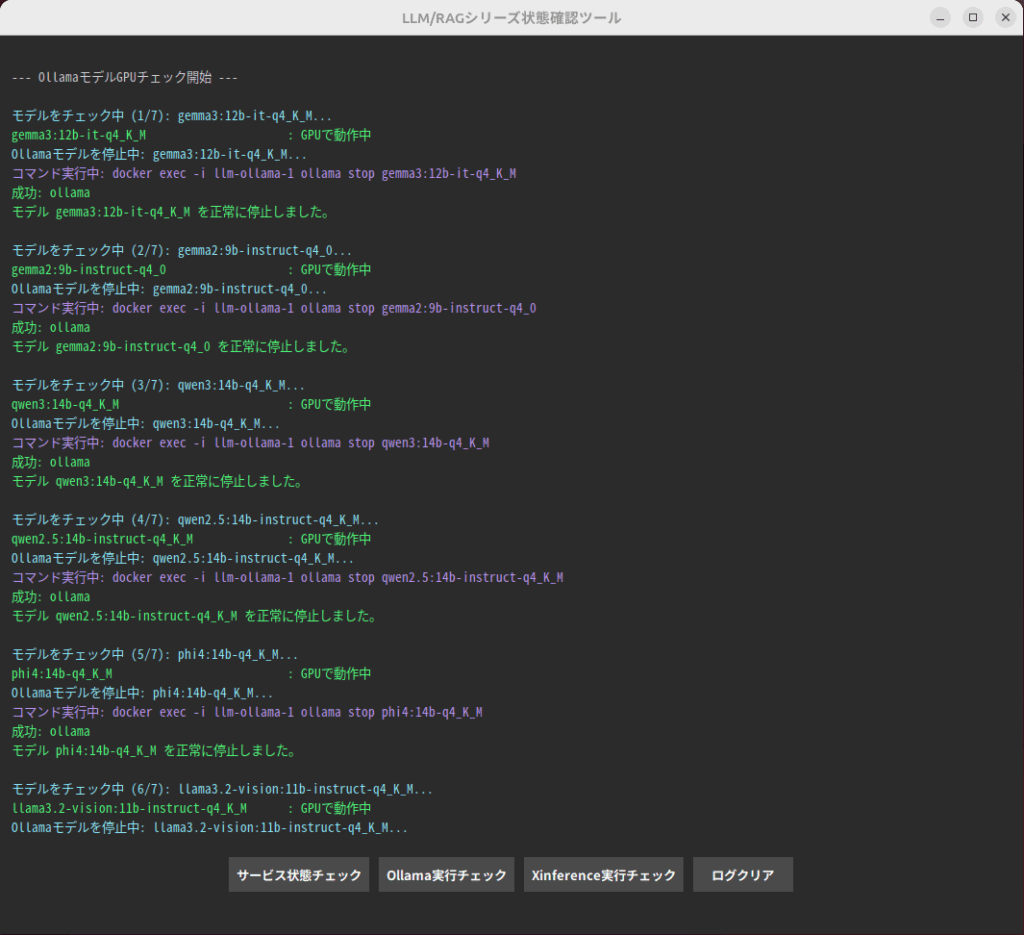Click line モデルをチェック中 (5/7) phi4
Screen dimensions: 1024x935
pyautogui.click(x=155, y=654)
